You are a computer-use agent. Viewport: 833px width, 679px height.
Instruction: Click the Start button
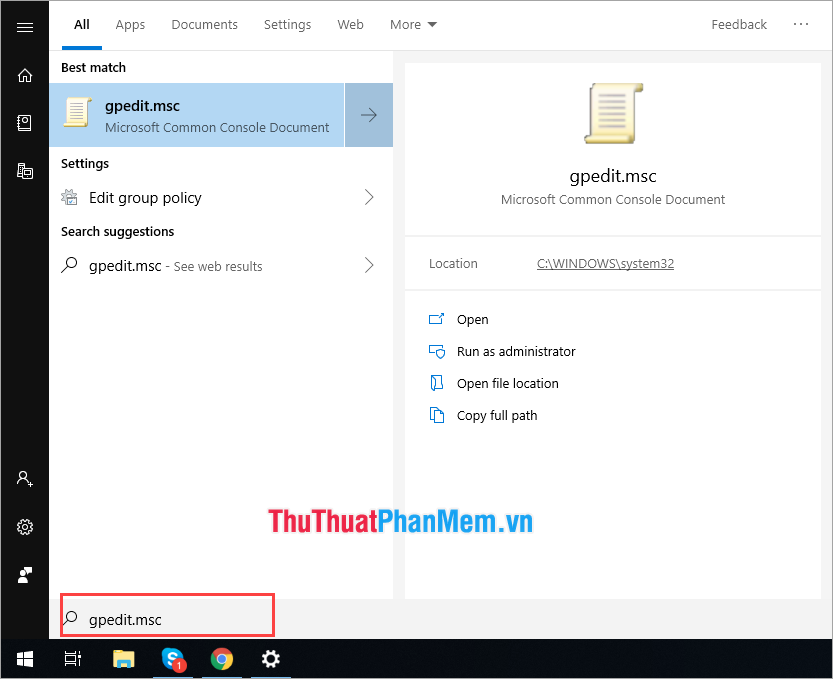coord(24,659)
